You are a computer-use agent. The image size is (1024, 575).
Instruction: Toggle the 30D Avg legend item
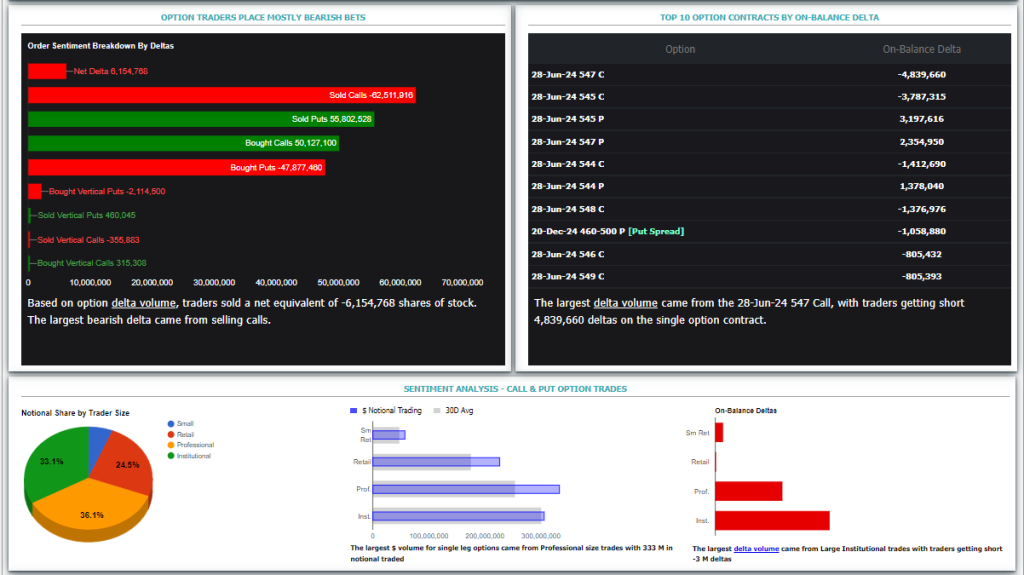(454, 410)
